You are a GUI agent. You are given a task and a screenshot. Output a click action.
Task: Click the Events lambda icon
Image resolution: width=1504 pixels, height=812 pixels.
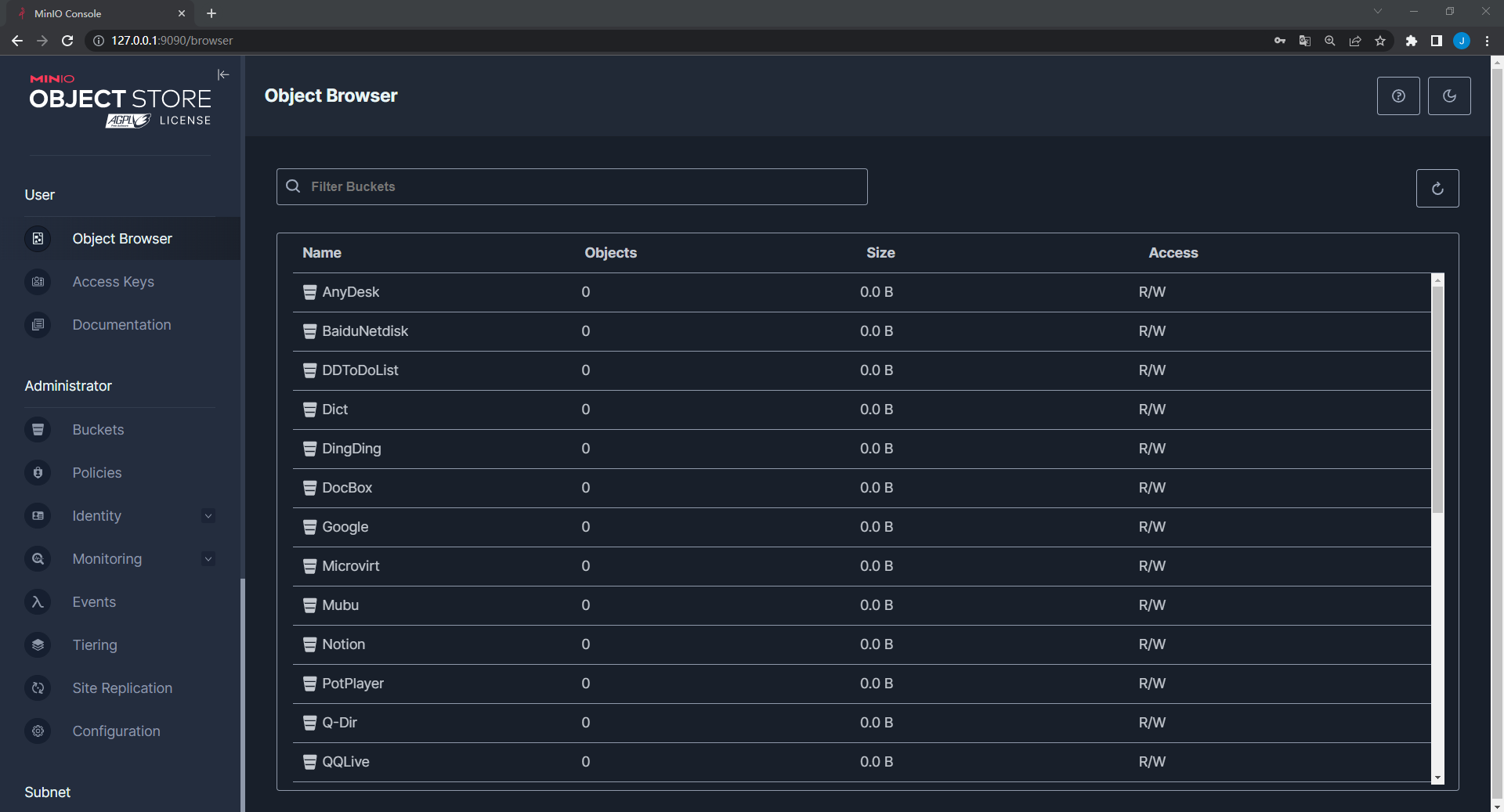pyautogui.click(x=38, y=602)
